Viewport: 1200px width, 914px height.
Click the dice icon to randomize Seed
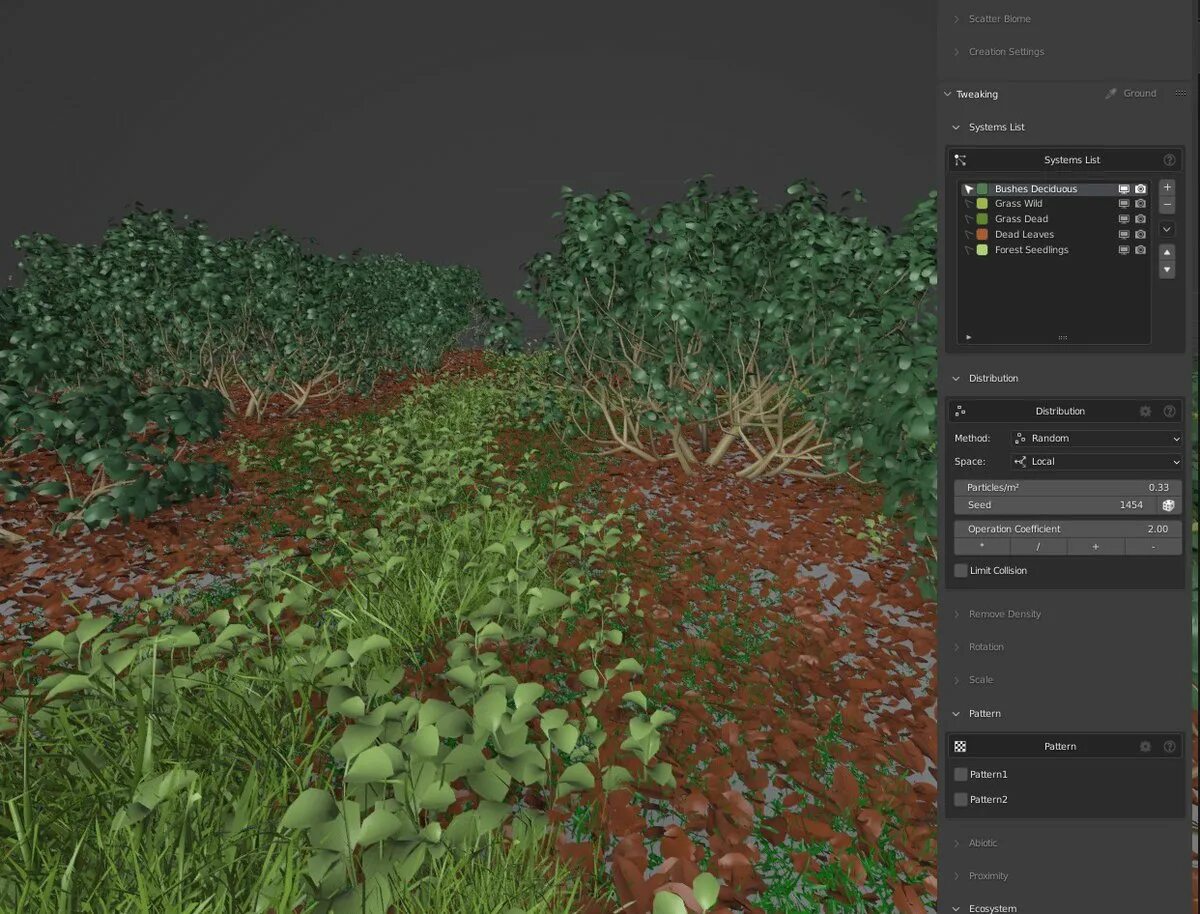coord(1168,505)
